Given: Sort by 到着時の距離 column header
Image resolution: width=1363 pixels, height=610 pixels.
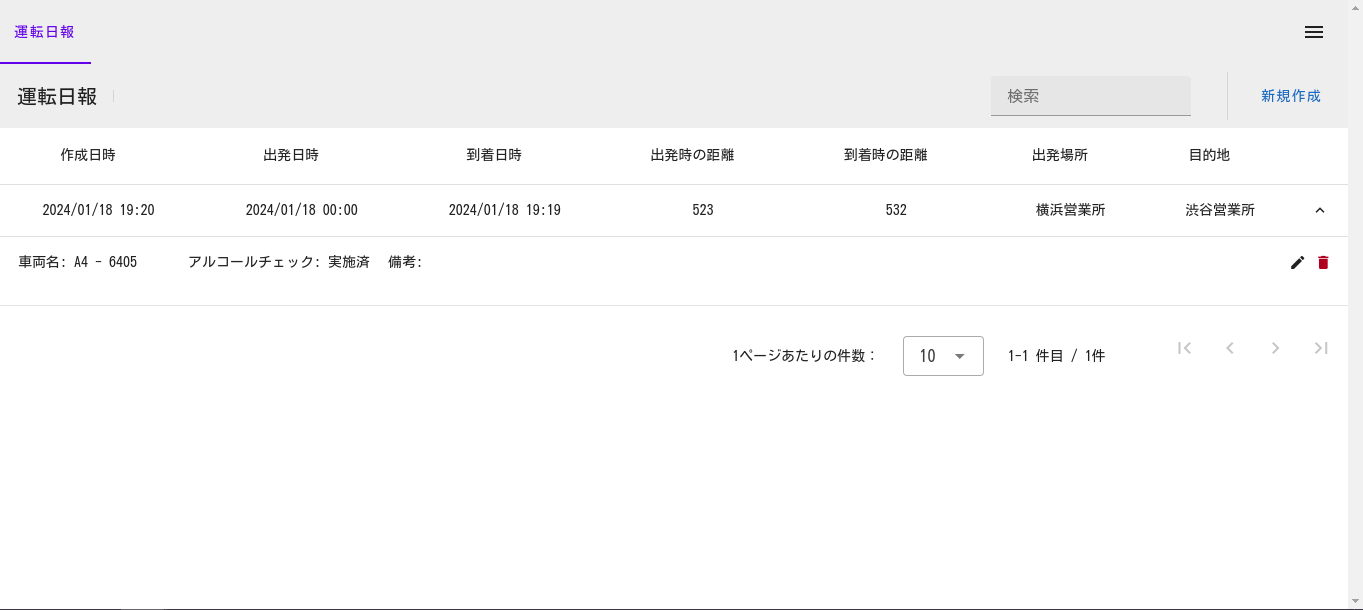Looking at the screenshot, I should pyautogui.click(x=886, y=155).
